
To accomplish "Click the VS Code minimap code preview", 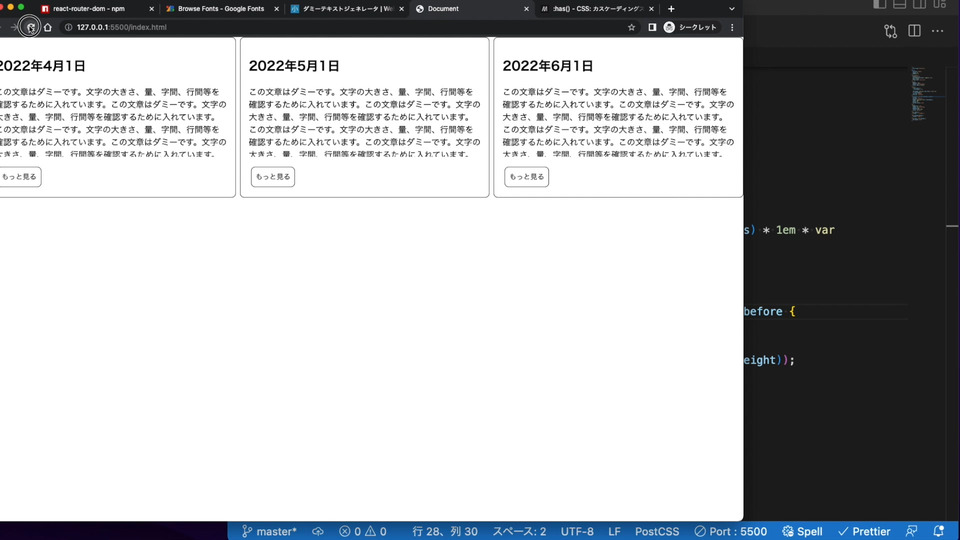I will point(926,94).
